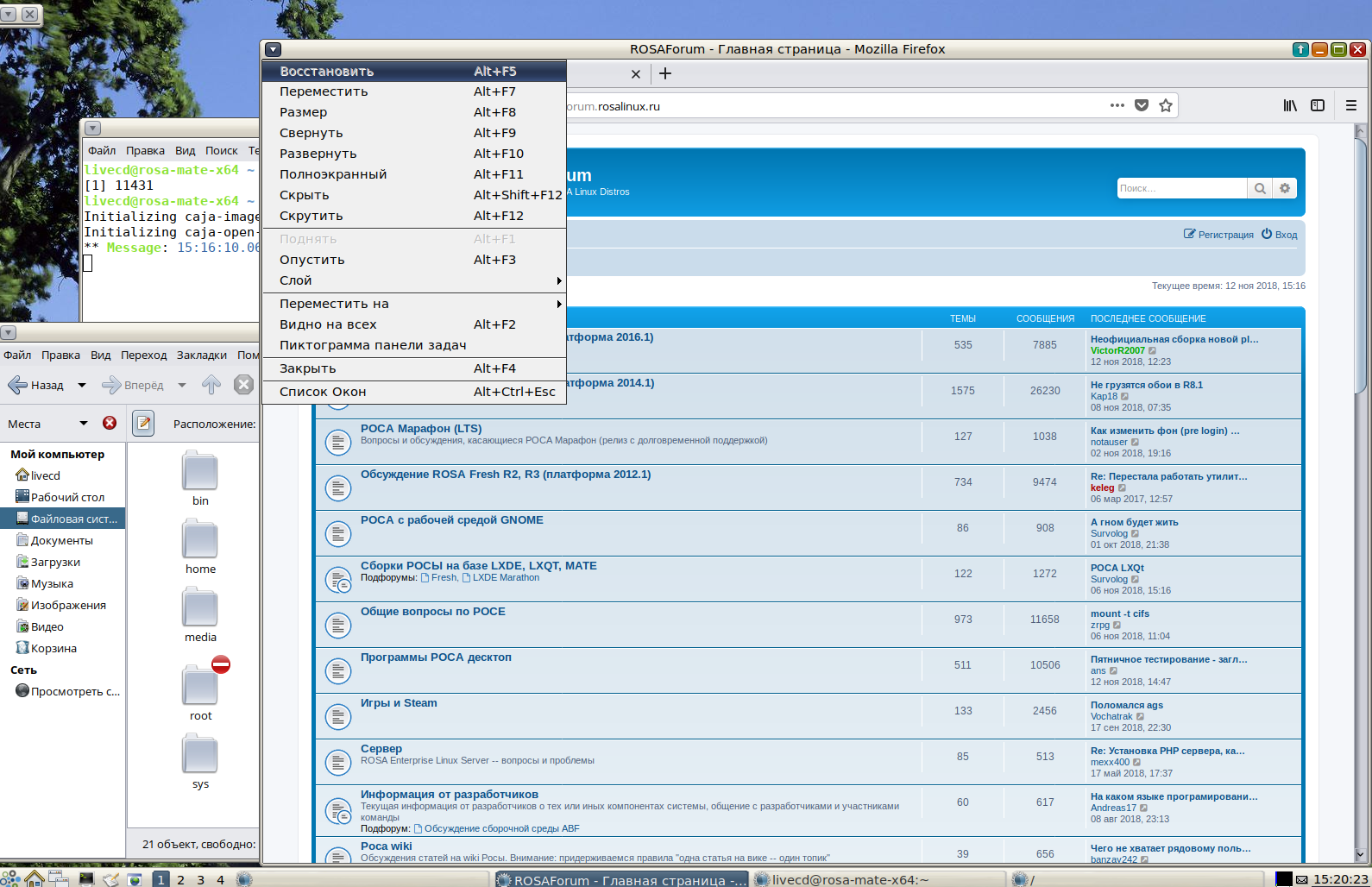Screen dimensions: 1372x887
Task: Switch to workspace 3 in panel
Action: (x=200, y=879)
